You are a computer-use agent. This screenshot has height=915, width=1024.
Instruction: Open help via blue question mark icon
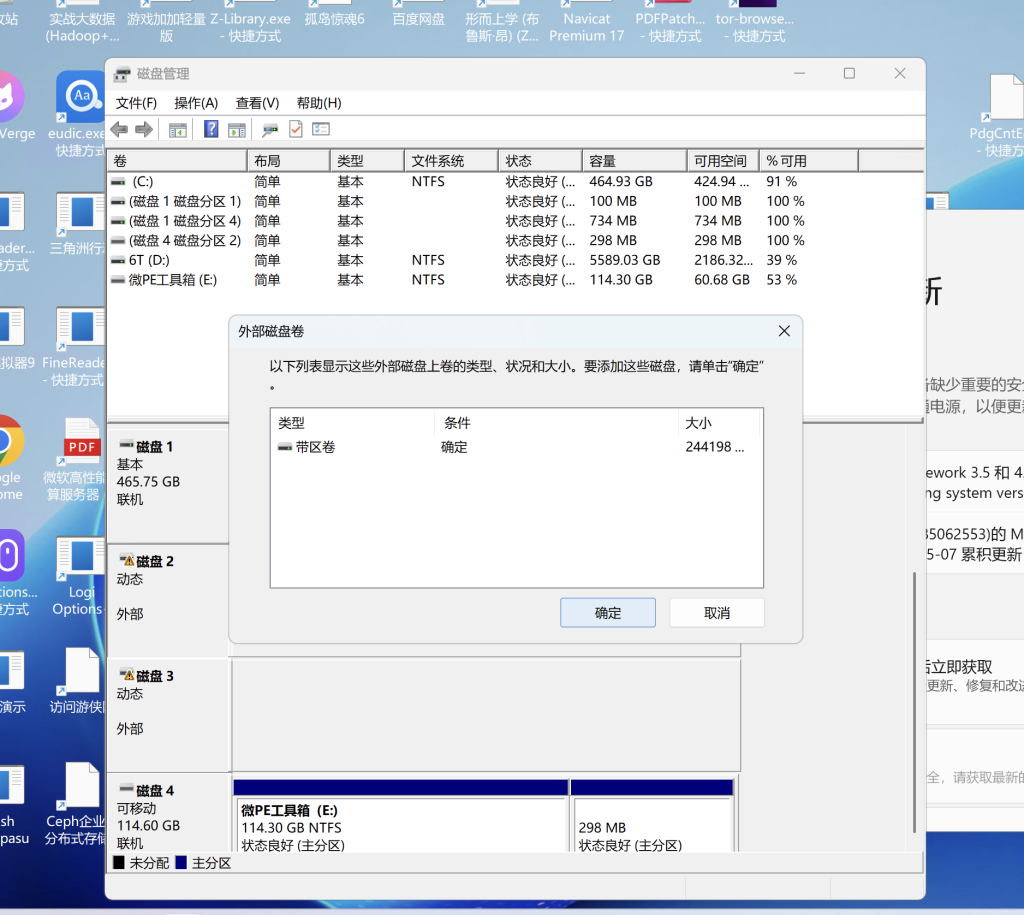[211, 129]
